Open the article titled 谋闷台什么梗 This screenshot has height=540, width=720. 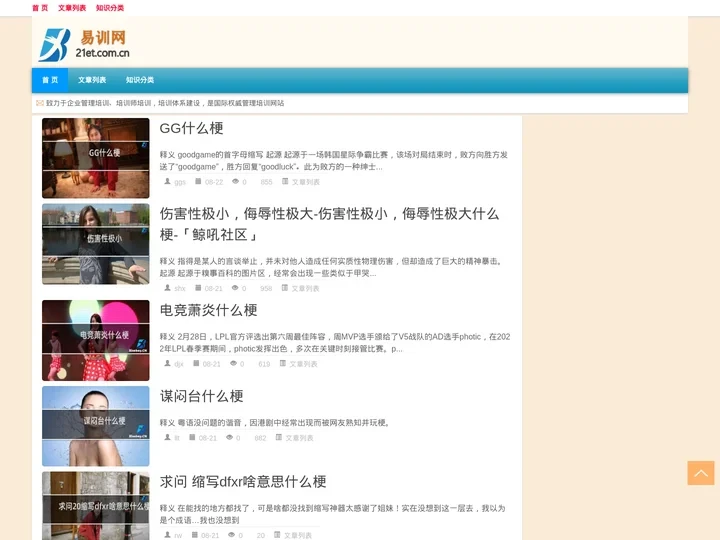202,396
